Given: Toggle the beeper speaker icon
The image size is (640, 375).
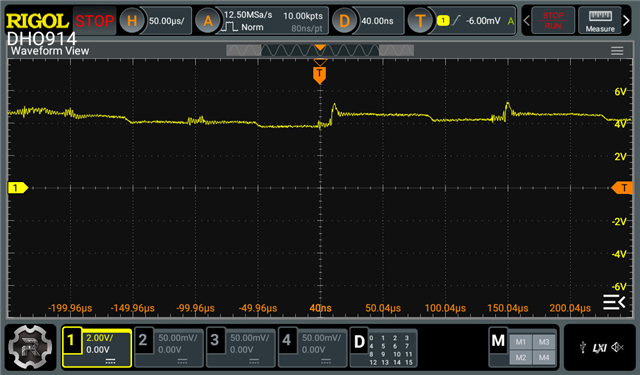Looking at the screenshot, I should pyautogui.click(x=618, y=347).
